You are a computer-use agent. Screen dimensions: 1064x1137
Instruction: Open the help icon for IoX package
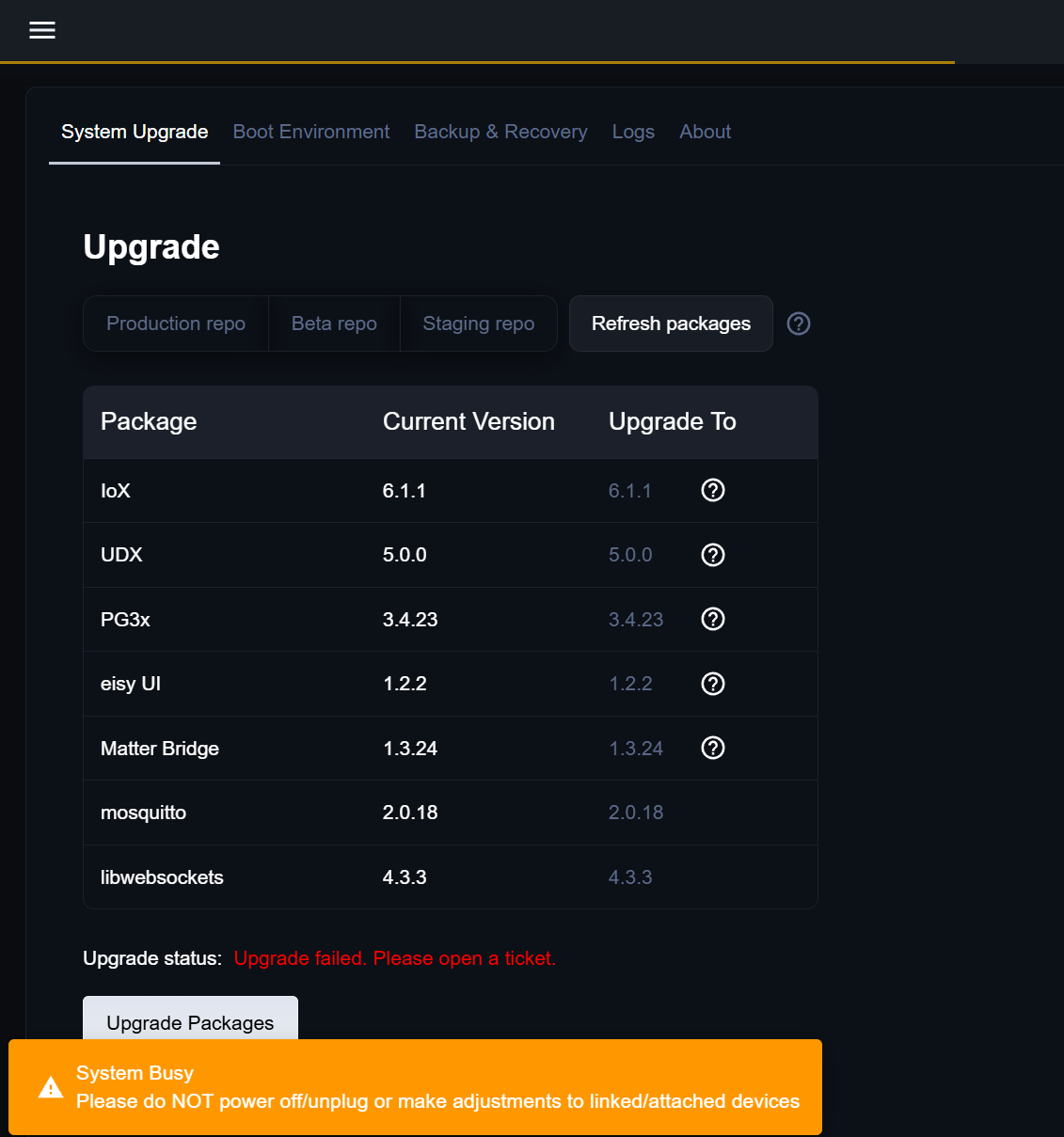coord(713,490)
